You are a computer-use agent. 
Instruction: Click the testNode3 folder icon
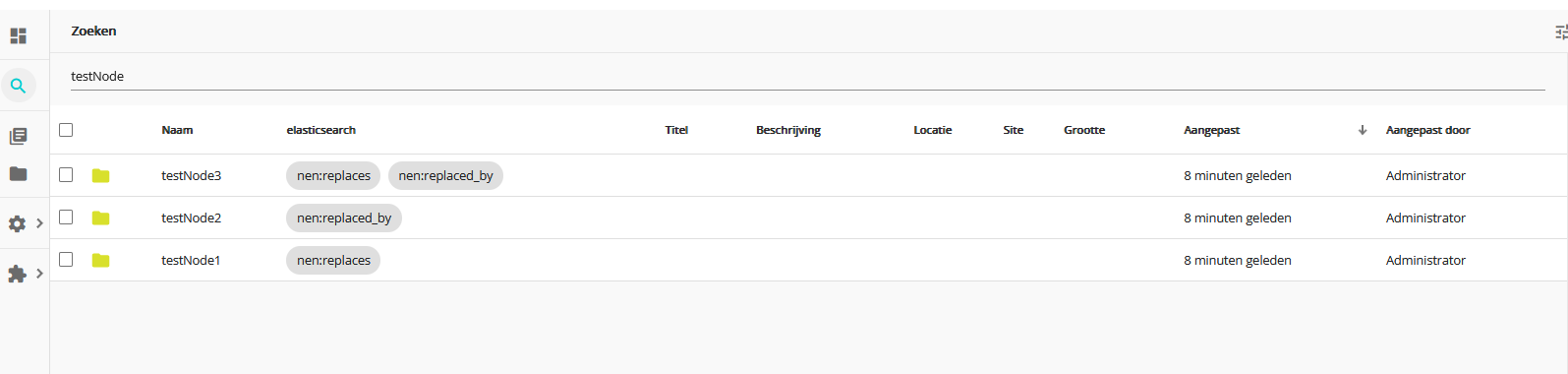[x=100, y=176]
